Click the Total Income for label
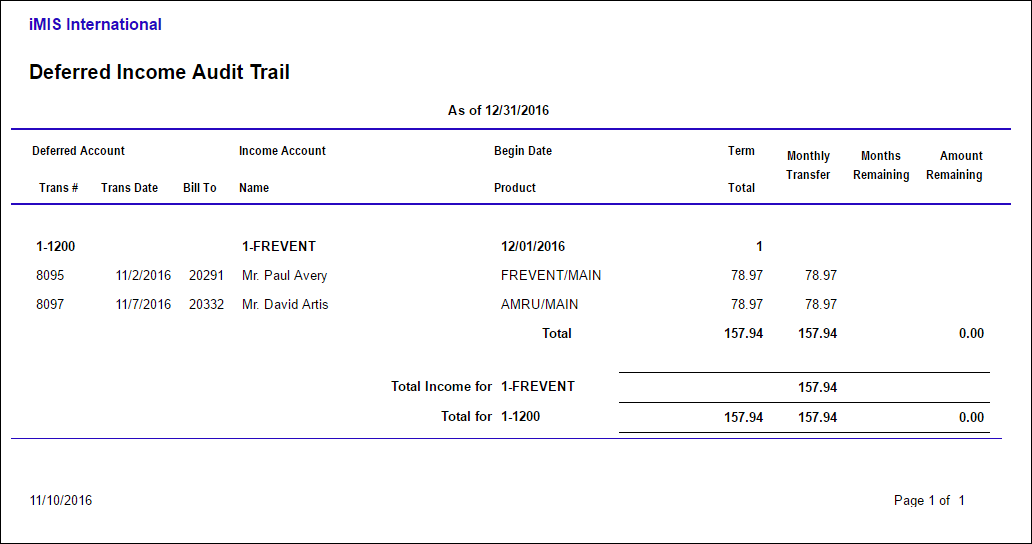 coord(442,387)
